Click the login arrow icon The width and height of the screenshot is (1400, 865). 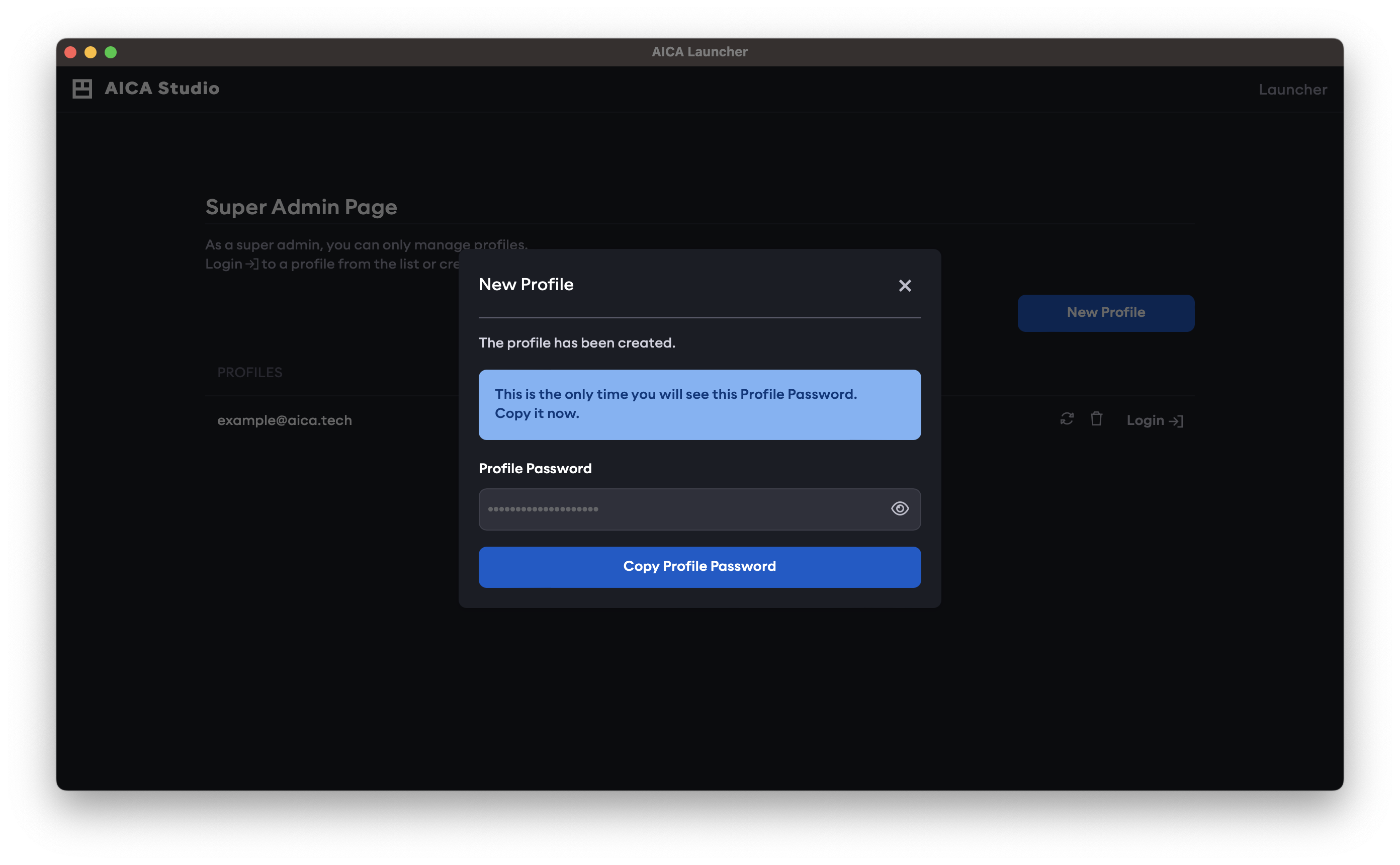tap(1176, 421)
